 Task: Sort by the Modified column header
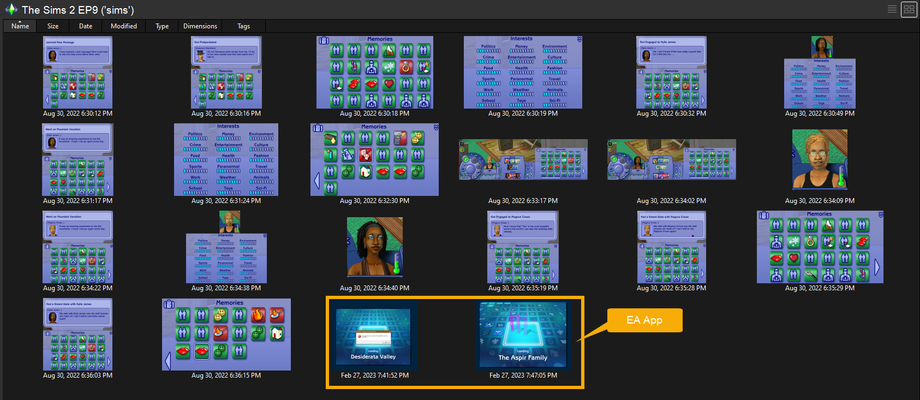pyautogui.click(x=124, y=26)
